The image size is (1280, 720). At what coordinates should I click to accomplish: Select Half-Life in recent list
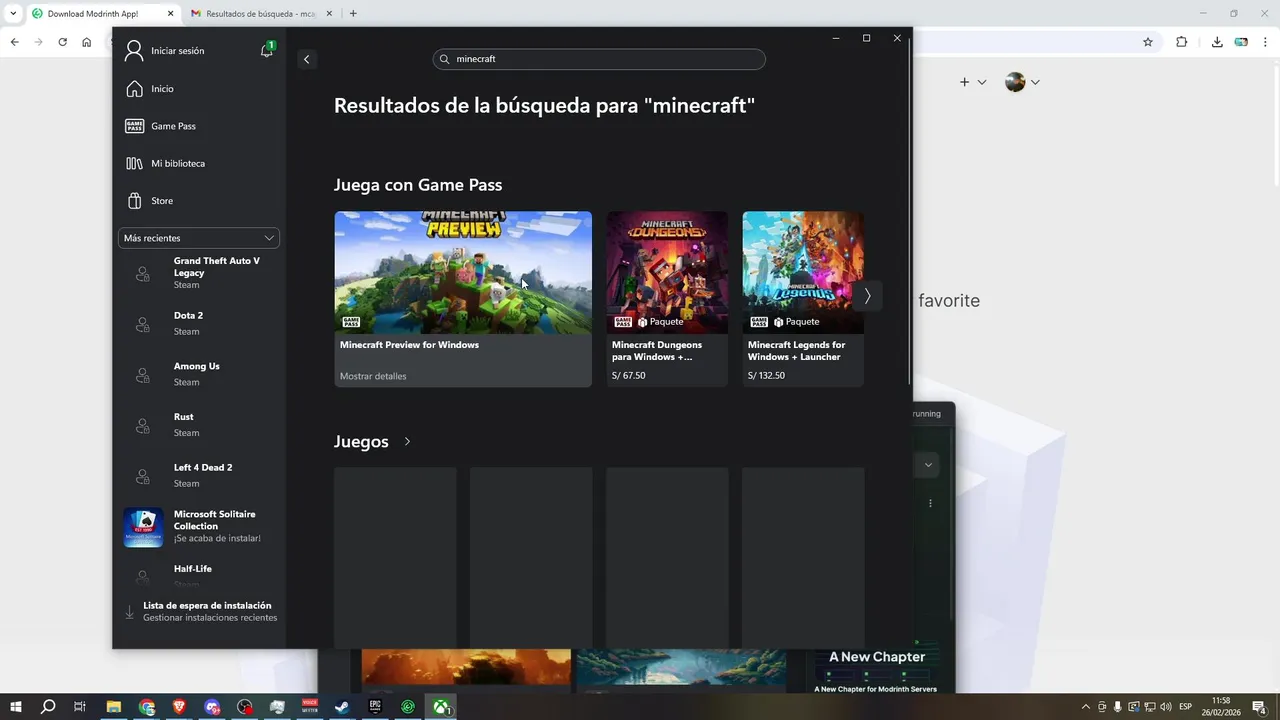tap(199, 575)
